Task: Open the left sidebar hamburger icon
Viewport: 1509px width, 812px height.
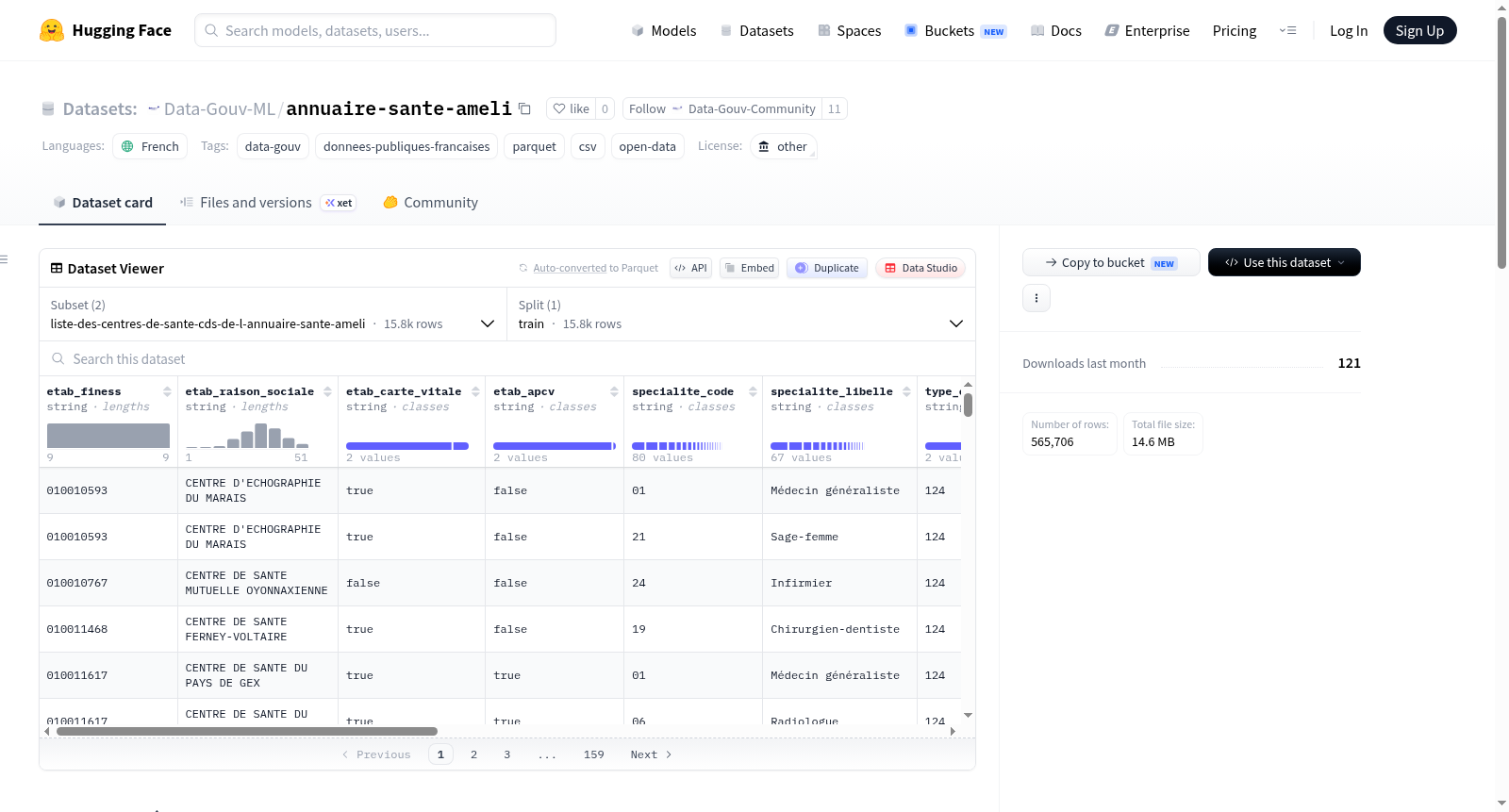Action: [x=5, y=258]
